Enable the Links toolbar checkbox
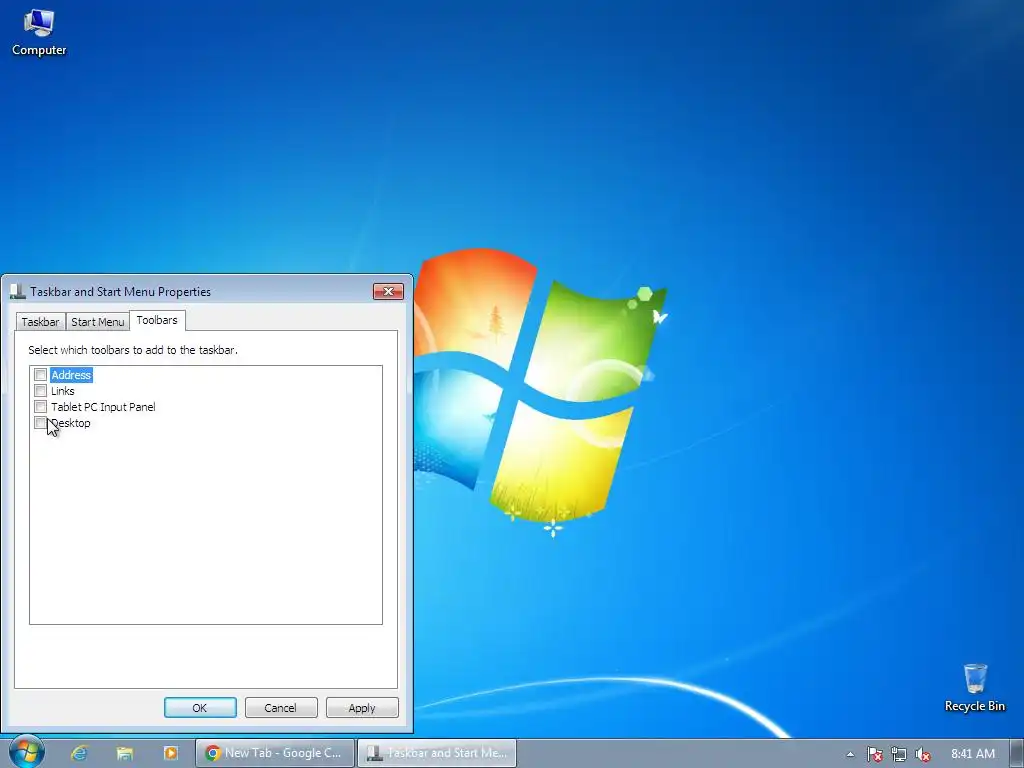1024x768 pixels. point(40,391)
